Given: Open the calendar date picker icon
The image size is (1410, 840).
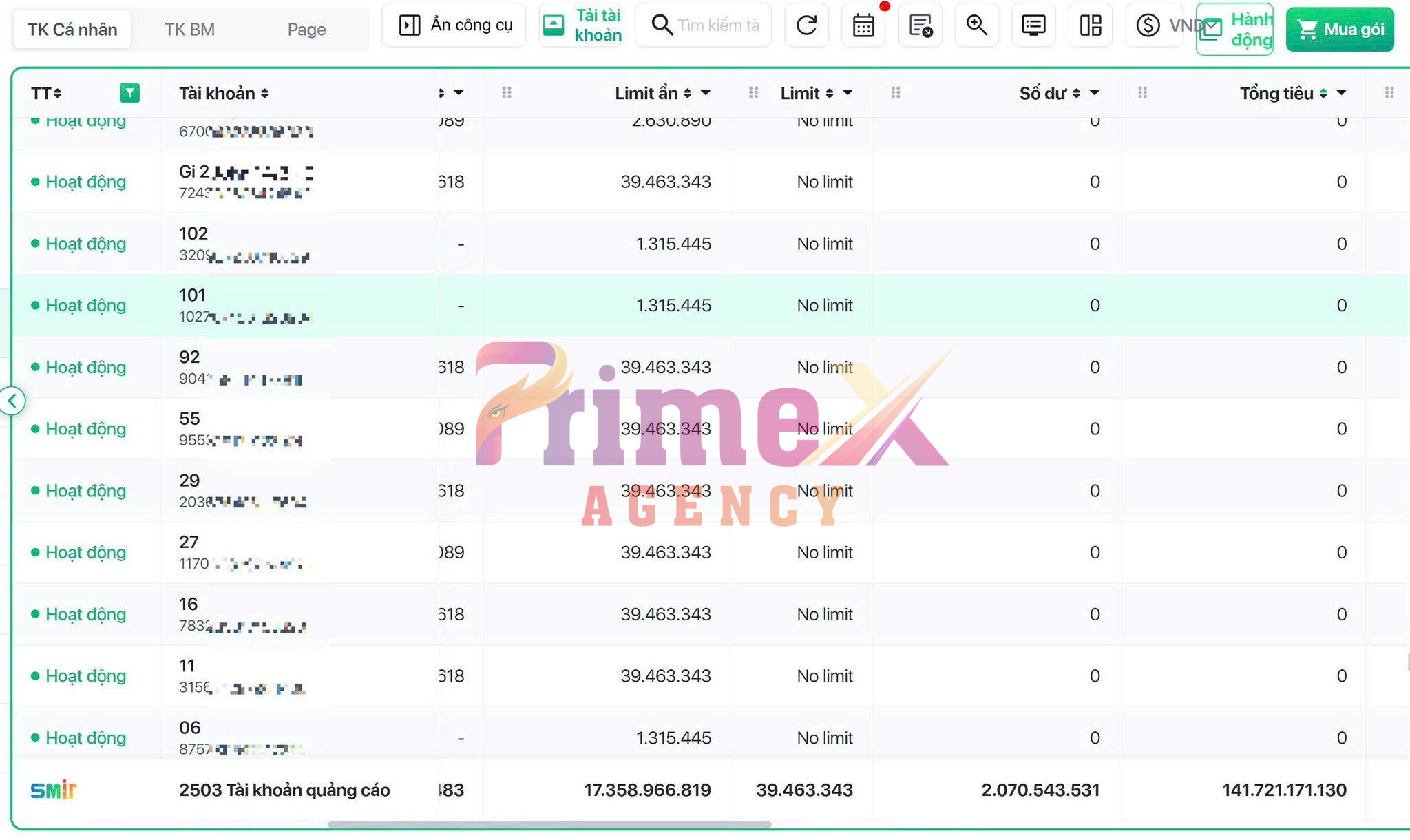Looking at the screenshot, I should (863, 26).
